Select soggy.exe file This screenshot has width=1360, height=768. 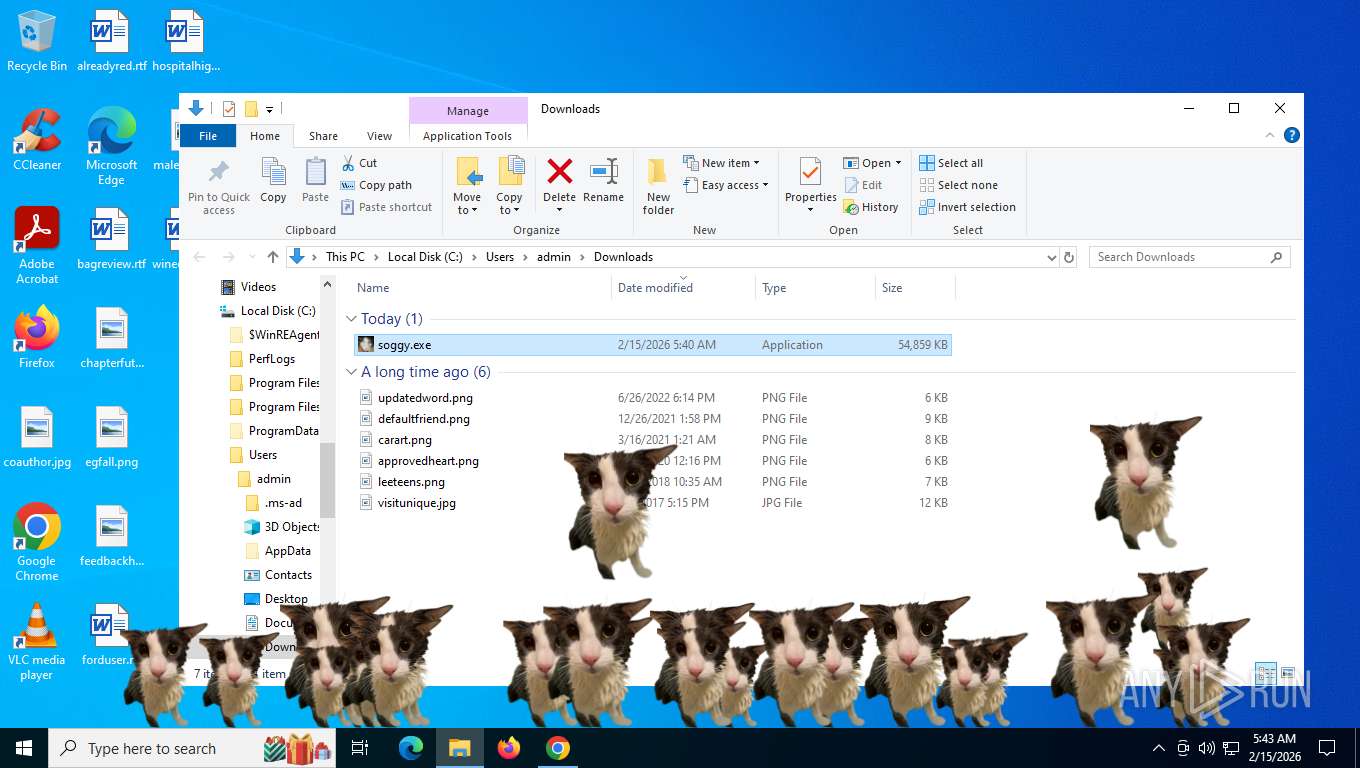[653, 345]
